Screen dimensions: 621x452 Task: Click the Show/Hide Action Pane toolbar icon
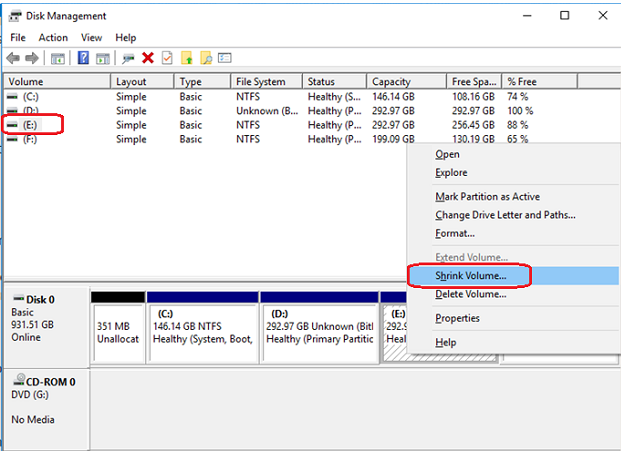pos(103,59)
